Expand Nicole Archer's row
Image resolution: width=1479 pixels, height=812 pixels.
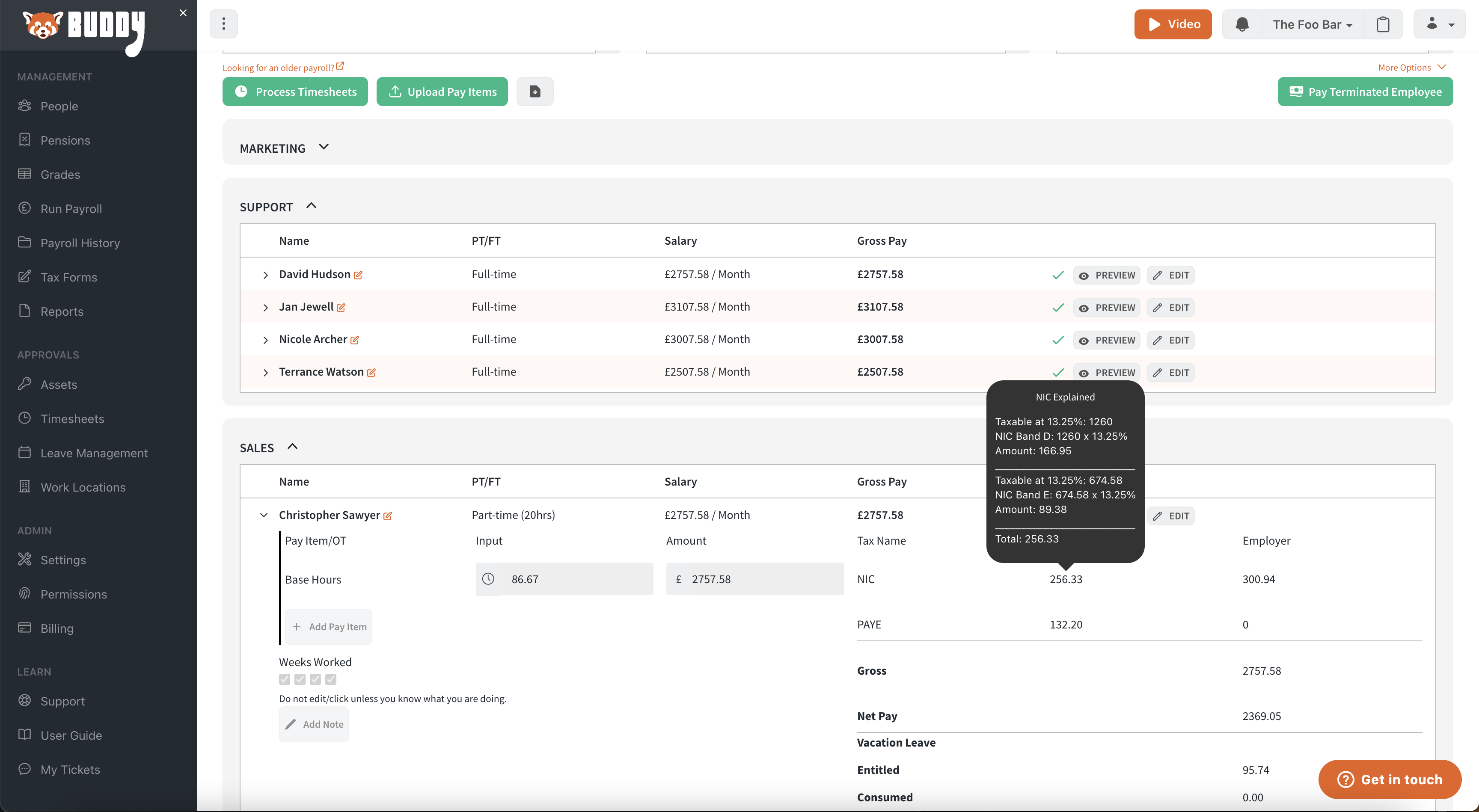tap(265, 340)
